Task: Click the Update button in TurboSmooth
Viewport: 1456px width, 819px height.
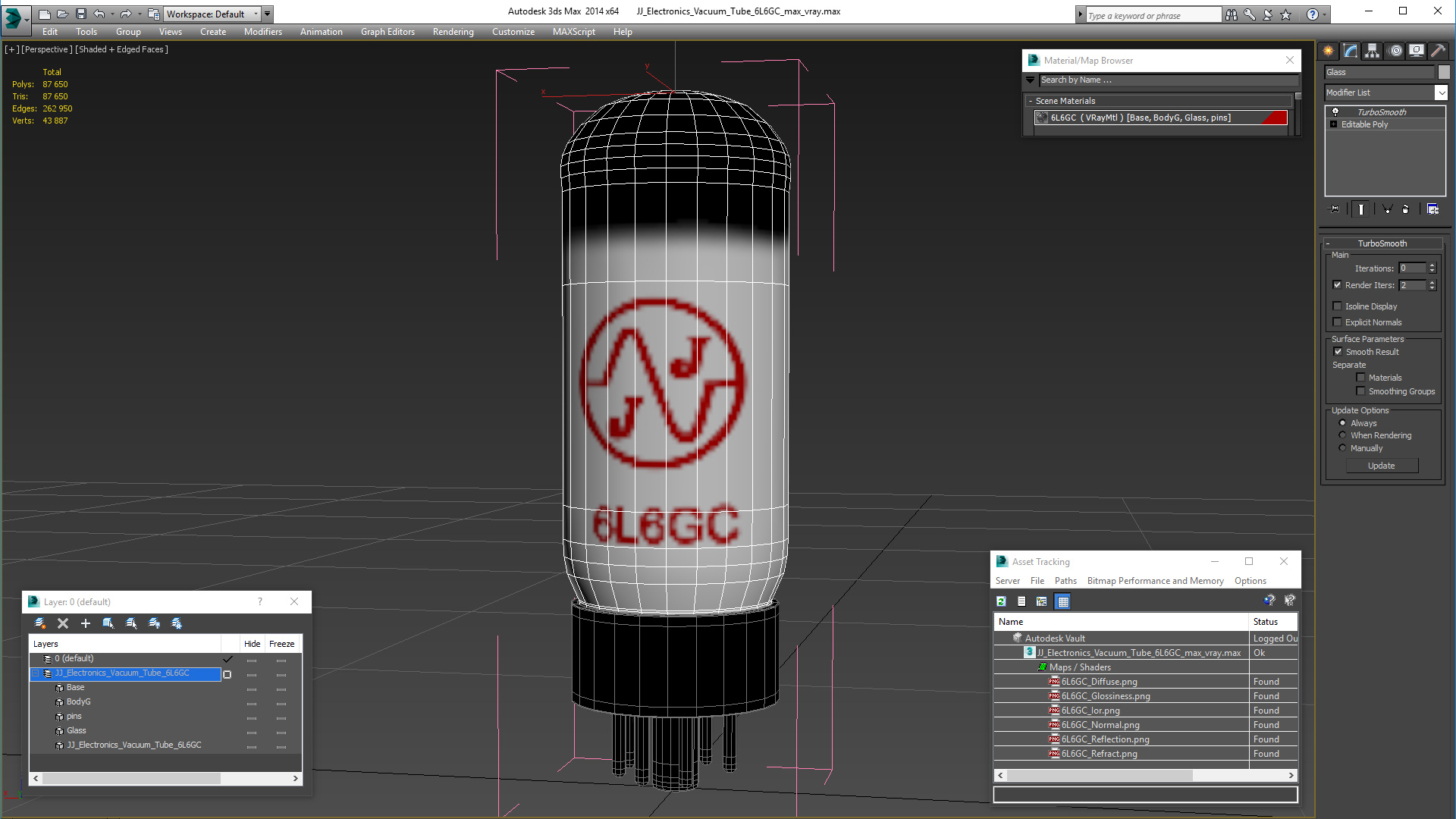Action: click(x=1382, y=466)
